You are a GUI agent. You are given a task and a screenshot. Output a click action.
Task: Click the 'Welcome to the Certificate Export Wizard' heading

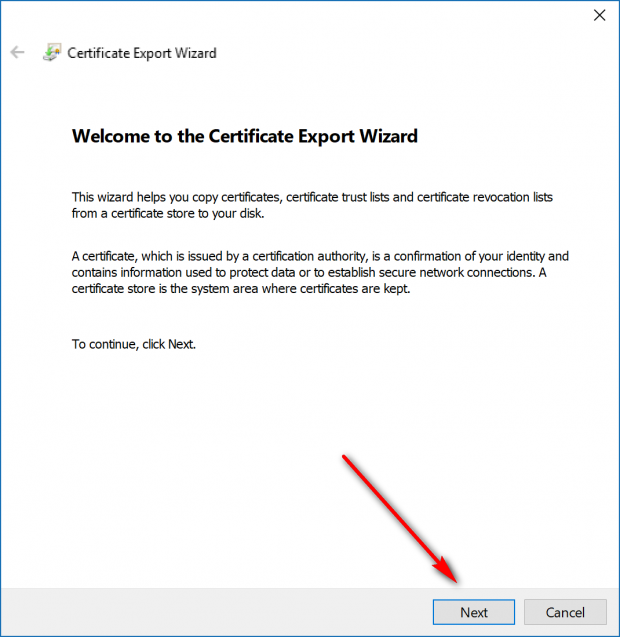245,136
